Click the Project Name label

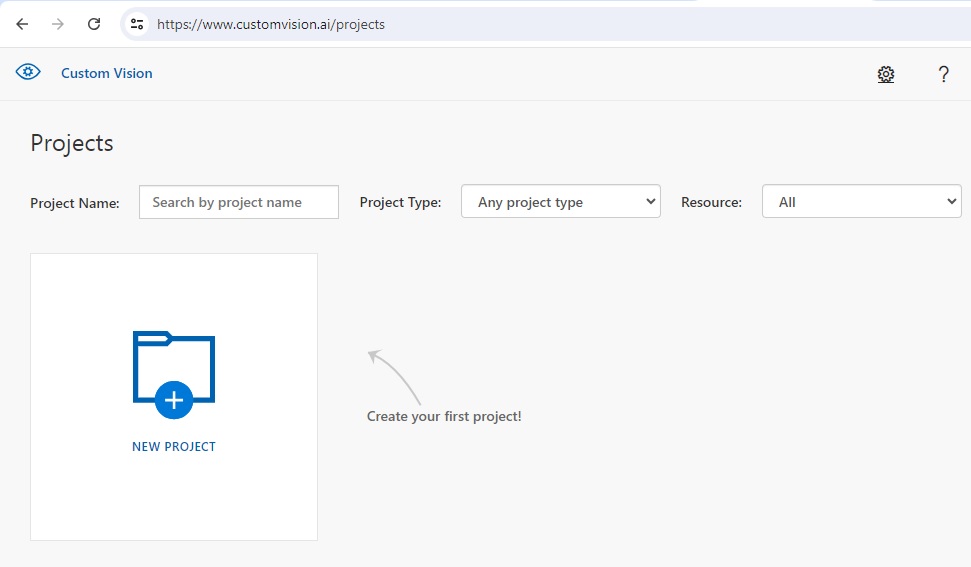point(75,203)
